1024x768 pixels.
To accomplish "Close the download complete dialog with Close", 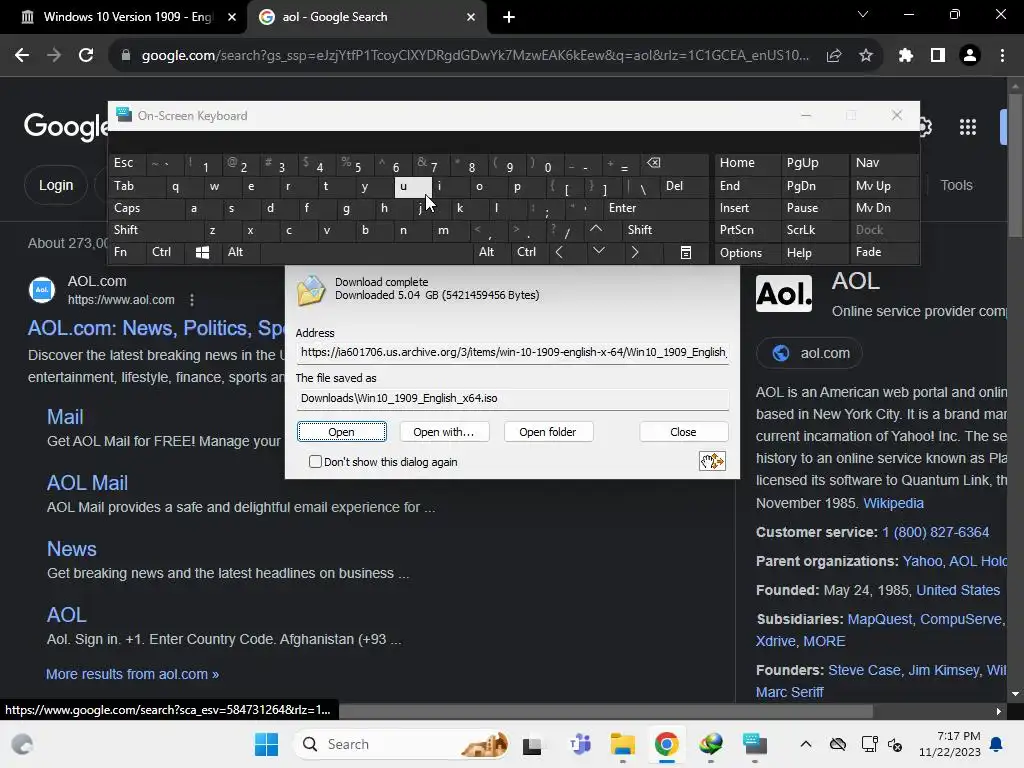I will 683,432.
